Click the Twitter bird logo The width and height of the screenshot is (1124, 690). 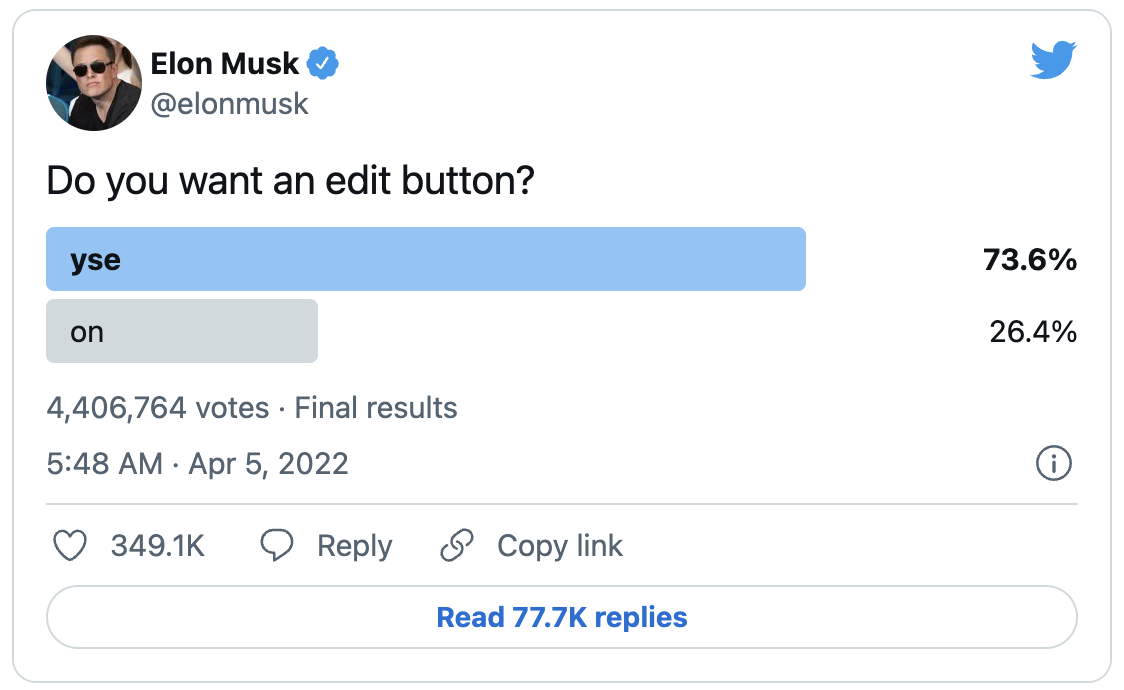pos(1052,60)
